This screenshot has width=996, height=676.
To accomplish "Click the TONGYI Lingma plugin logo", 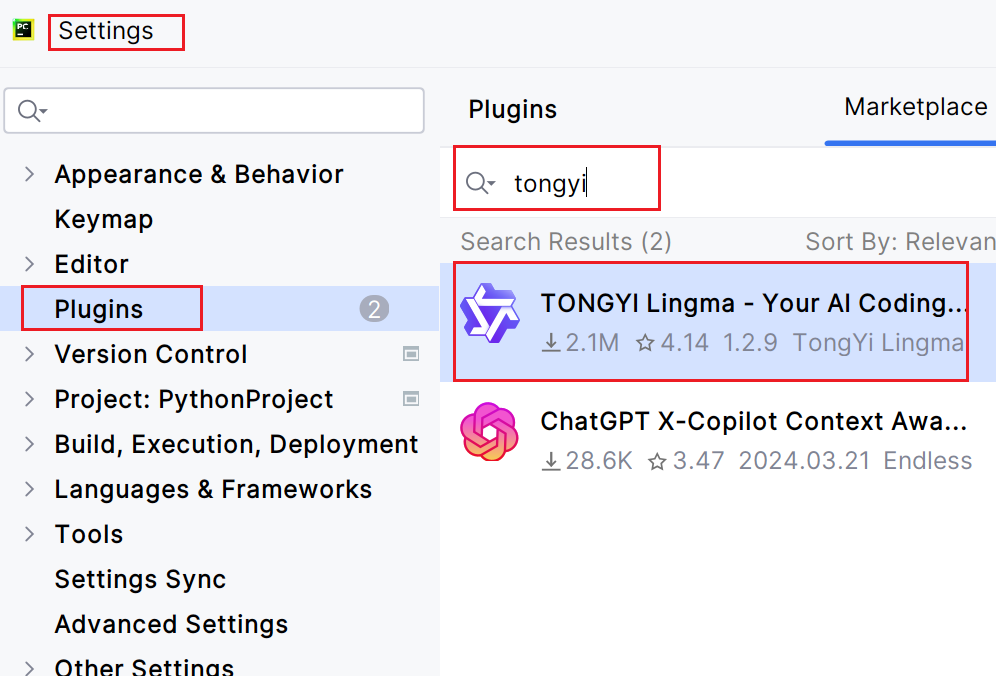I will point(489,313).
